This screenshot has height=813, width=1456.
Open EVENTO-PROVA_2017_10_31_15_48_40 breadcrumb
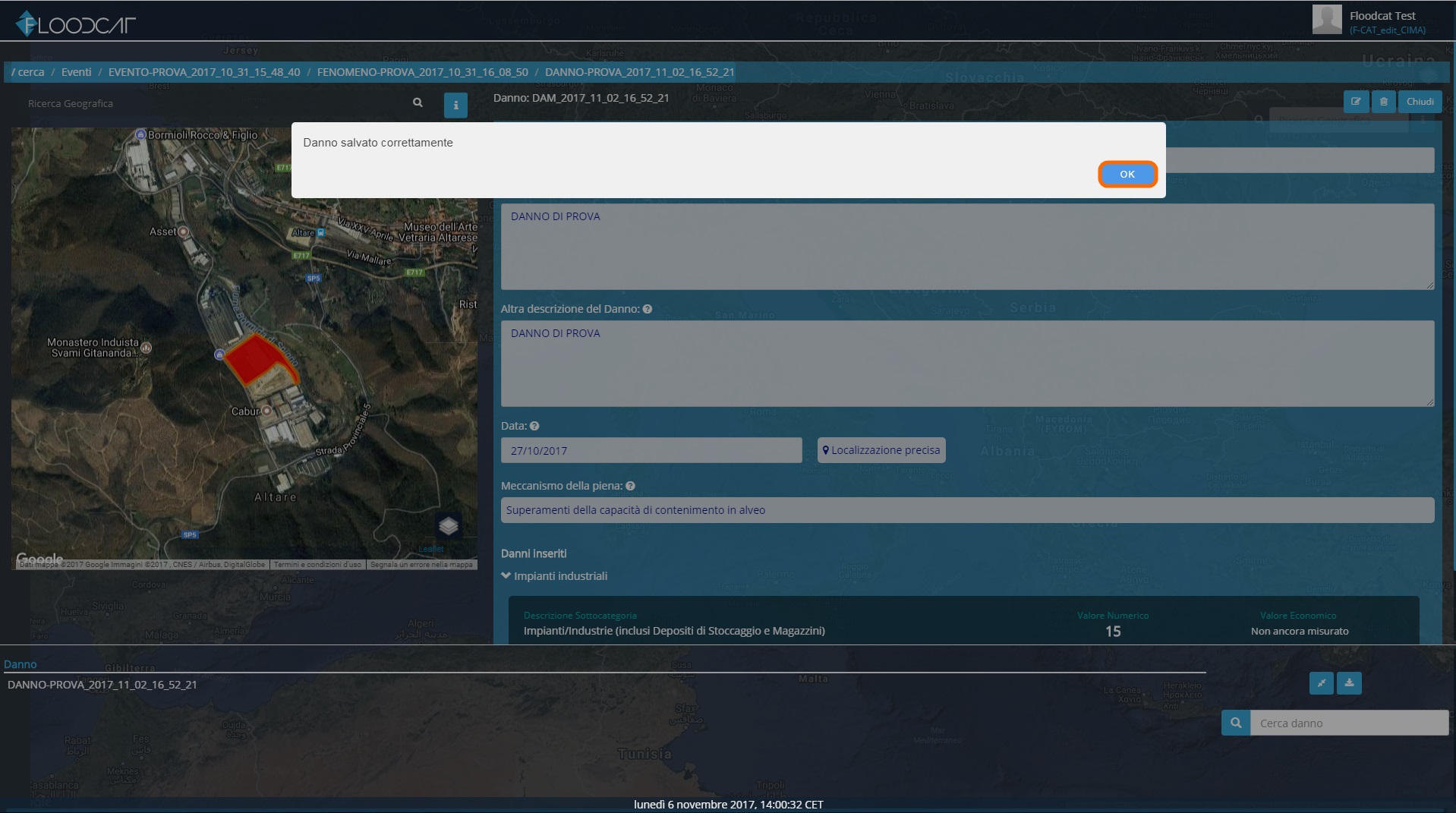(x=204, y=72)
